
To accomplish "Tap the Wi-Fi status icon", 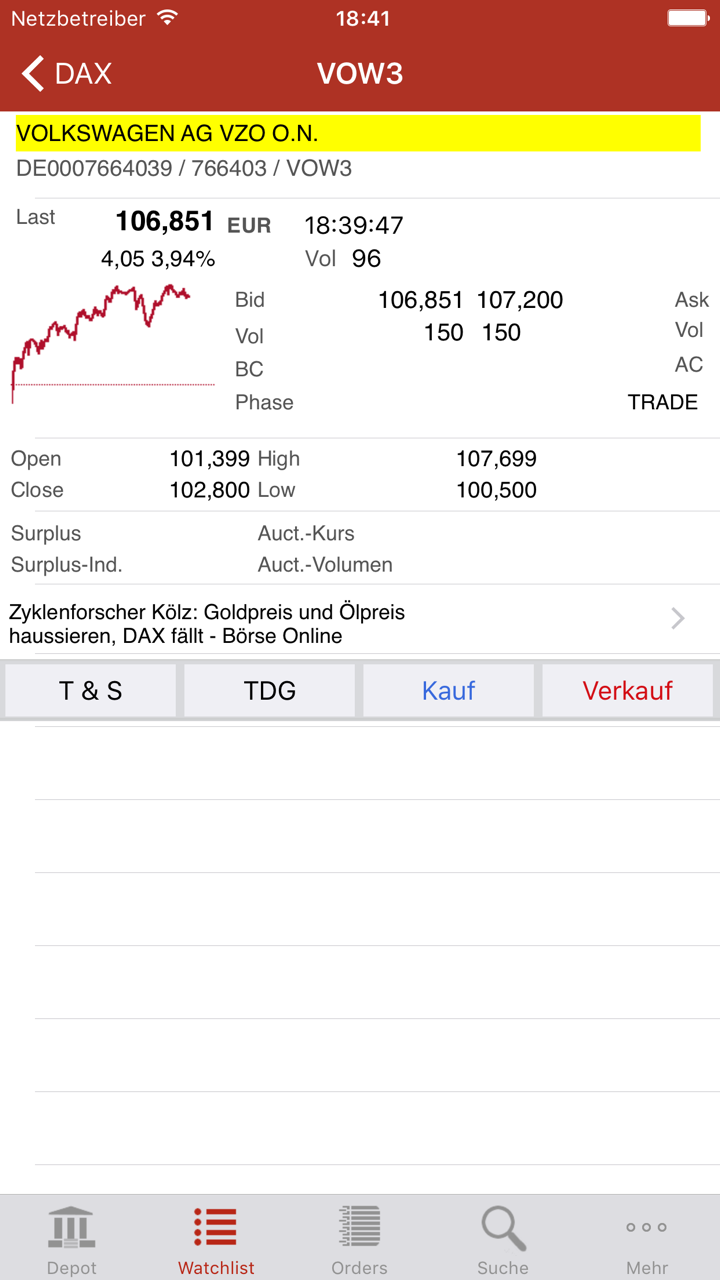I will [x=167, y=18].
